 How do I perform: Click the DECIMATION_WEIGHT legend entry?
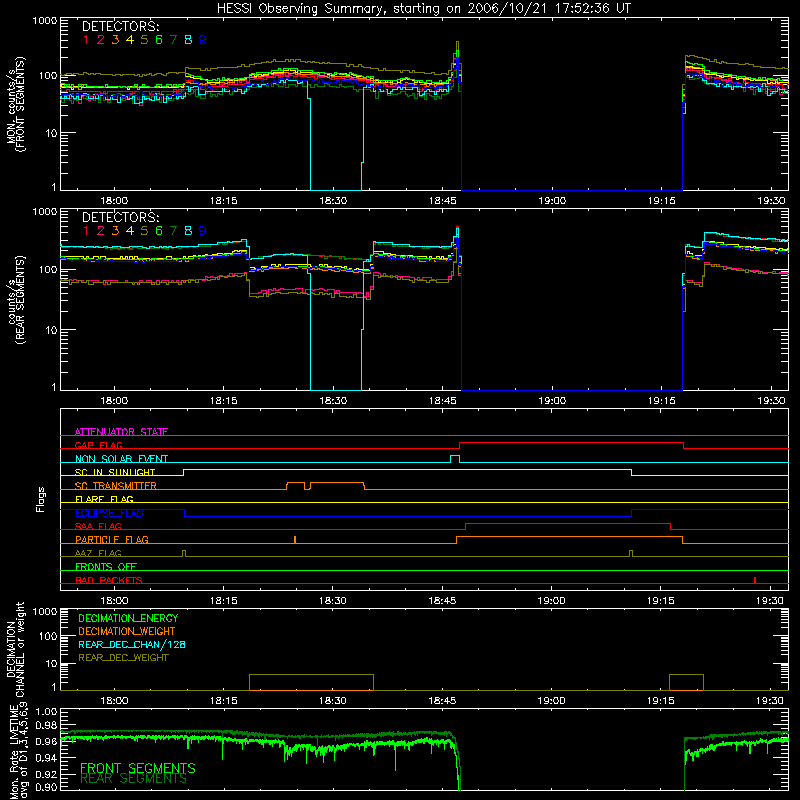point(127,631)
